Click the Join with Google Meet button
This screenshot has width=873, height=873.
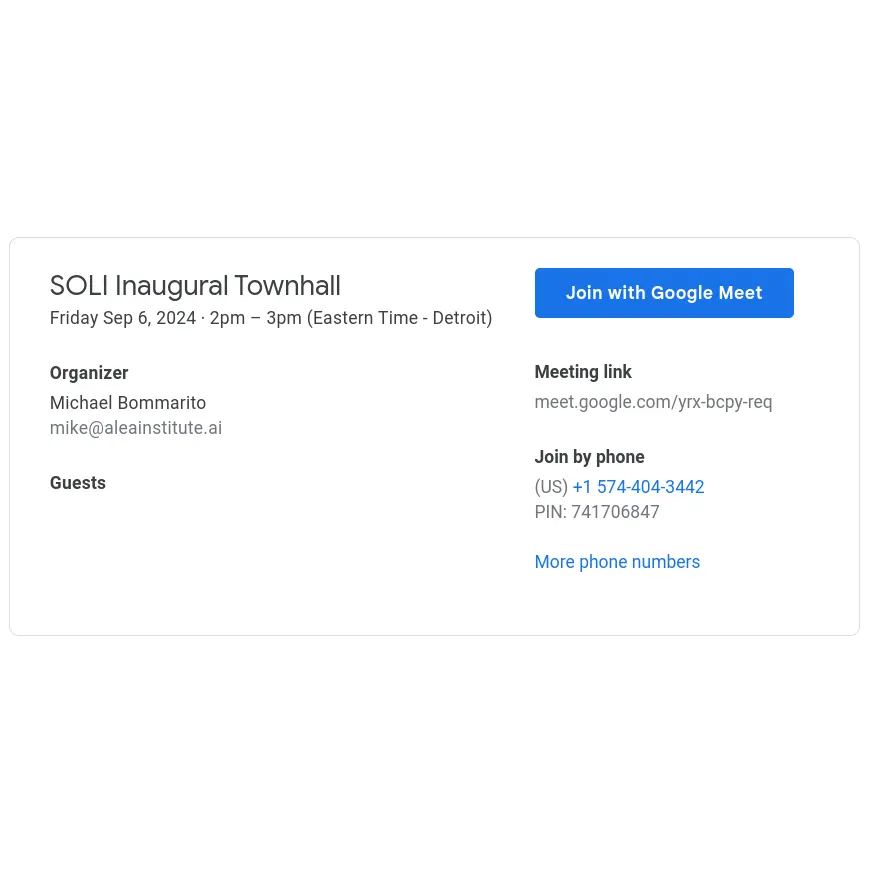[664, 293]
